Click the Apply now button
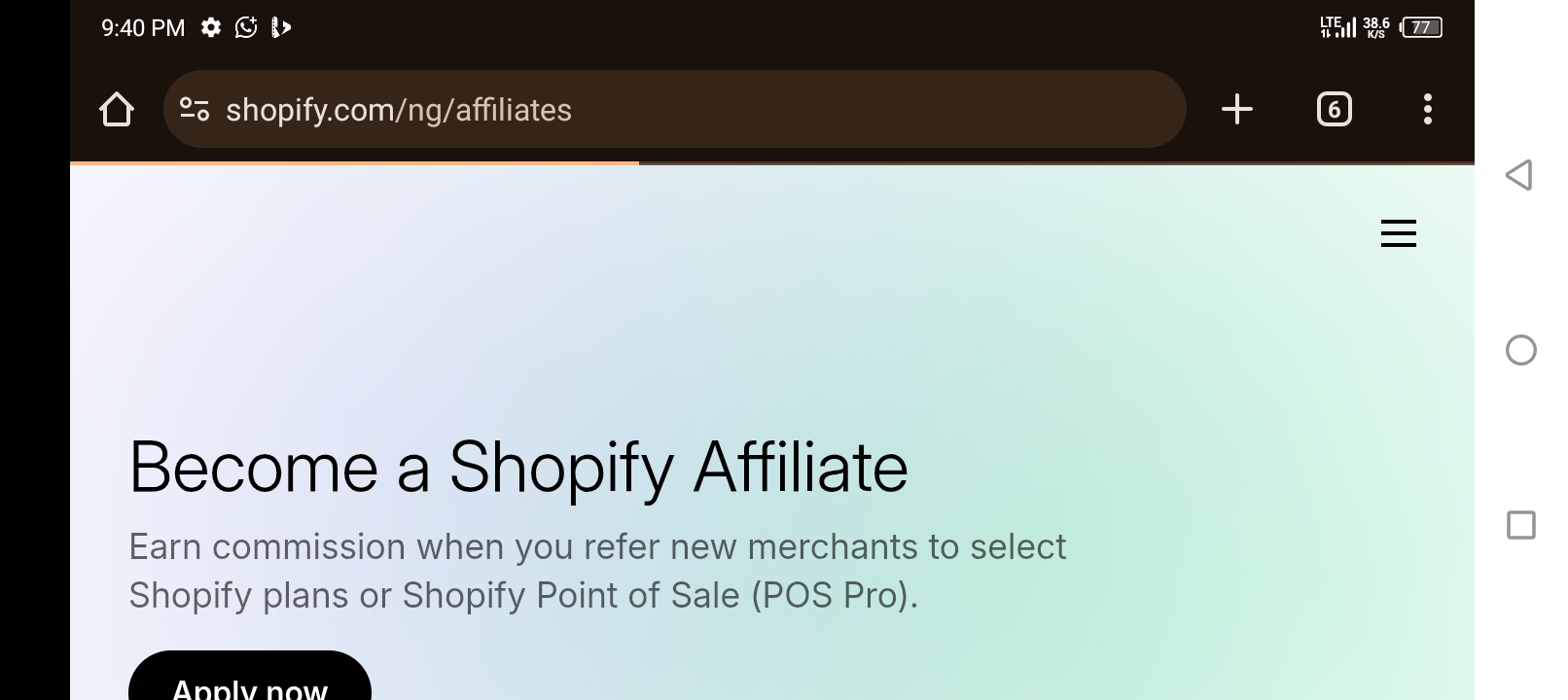Image resolution: width=1568 pixels, height=700 pixels. 250,676
